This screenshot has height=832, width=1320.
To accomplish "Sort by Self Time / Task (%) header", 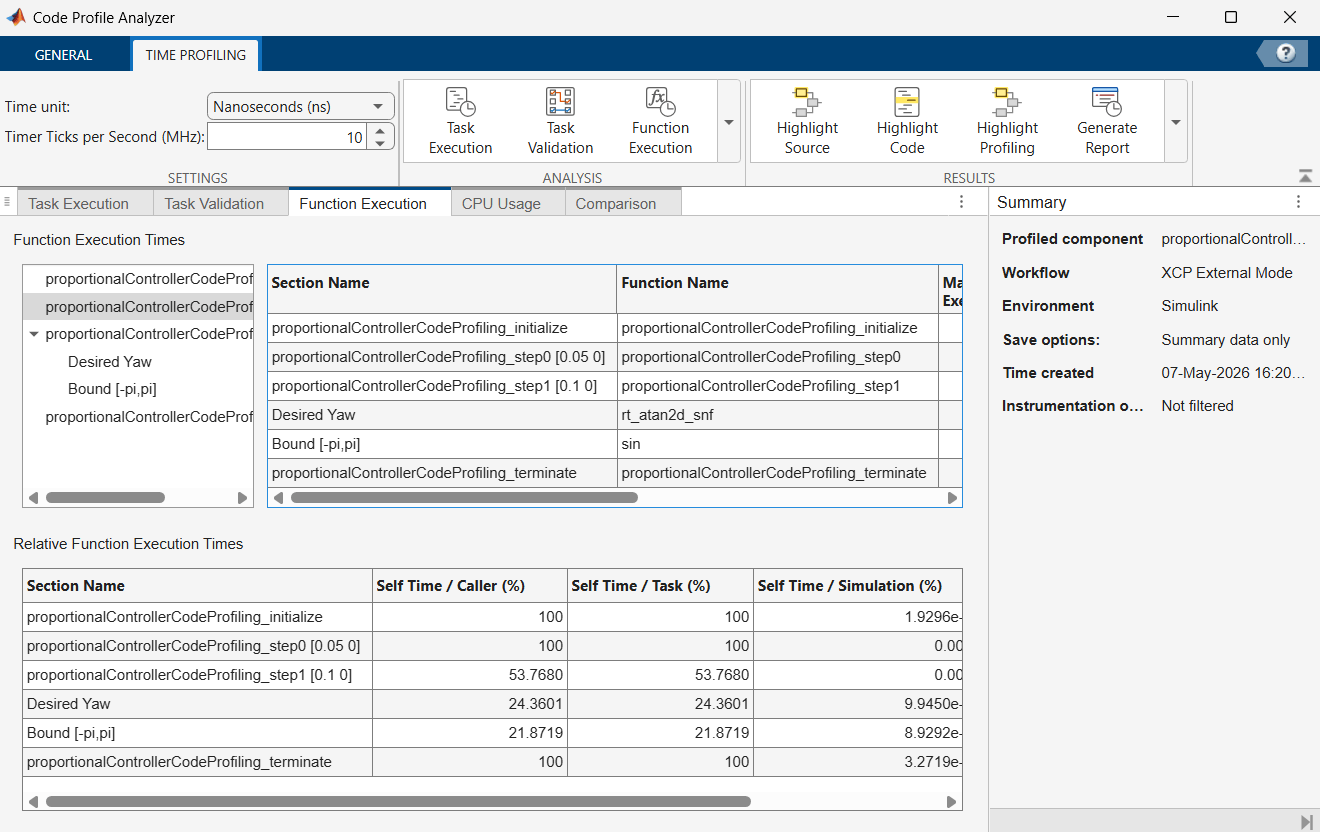I will coord(660,586).
